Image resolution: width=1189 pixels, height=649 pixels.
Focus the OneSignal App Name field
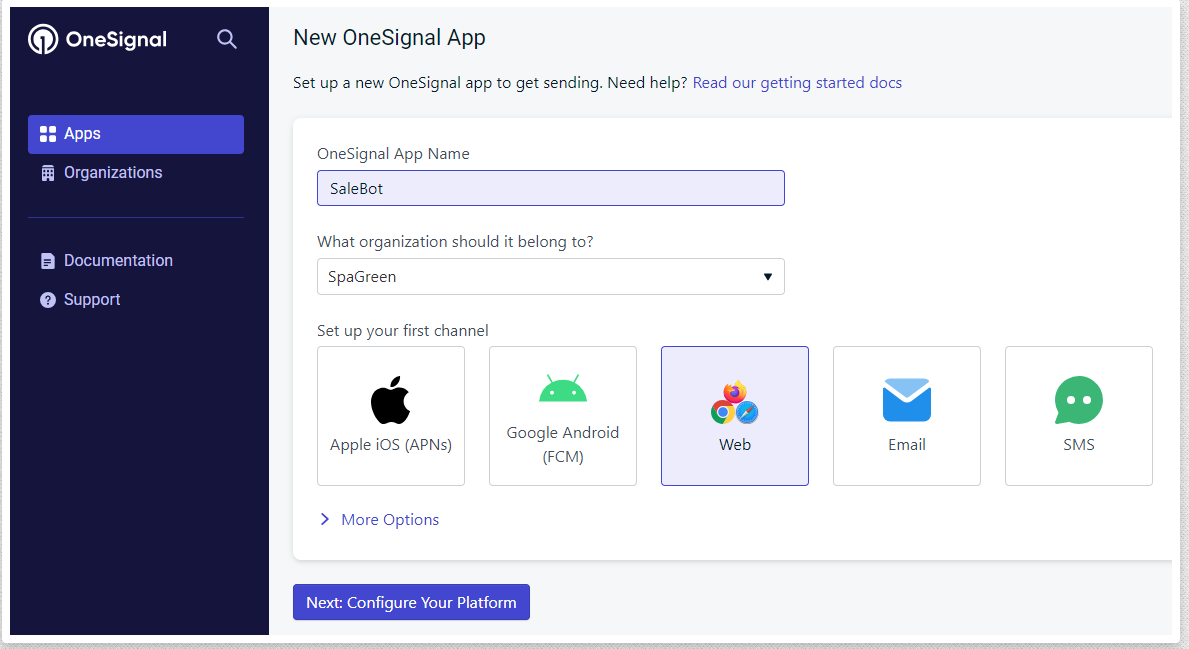pos(551,188)
